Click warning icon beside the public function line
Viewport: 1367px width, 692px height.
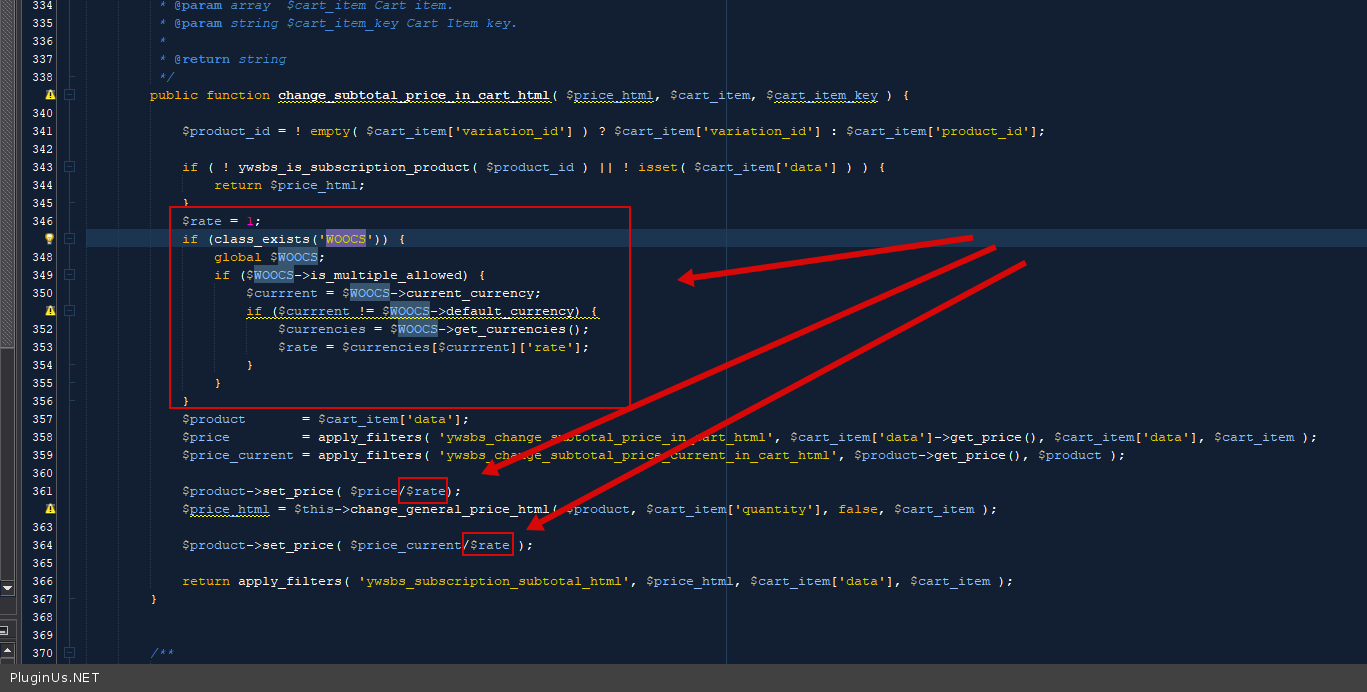(x=50, y=95)
